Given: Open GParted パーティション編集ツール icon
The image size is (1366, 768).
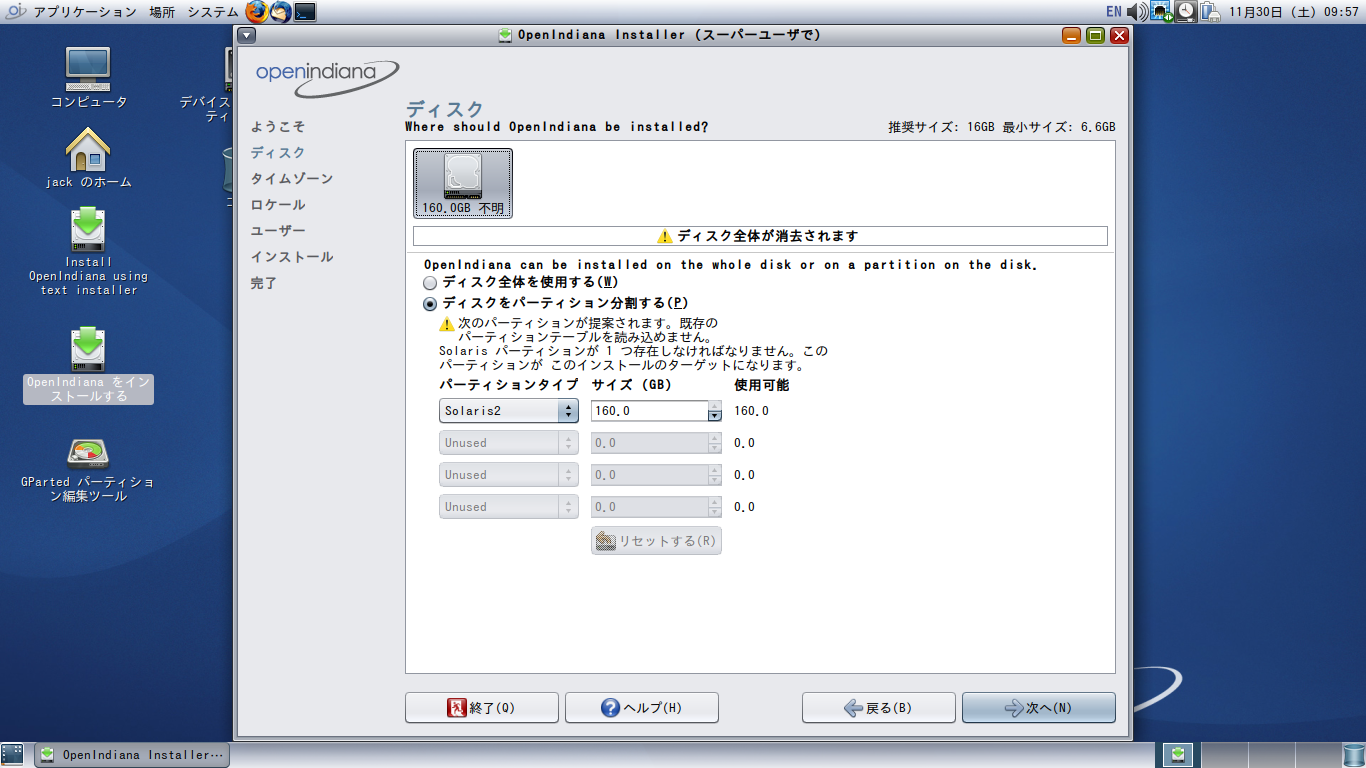Looking at the screenshot, I should coord(89,470).
